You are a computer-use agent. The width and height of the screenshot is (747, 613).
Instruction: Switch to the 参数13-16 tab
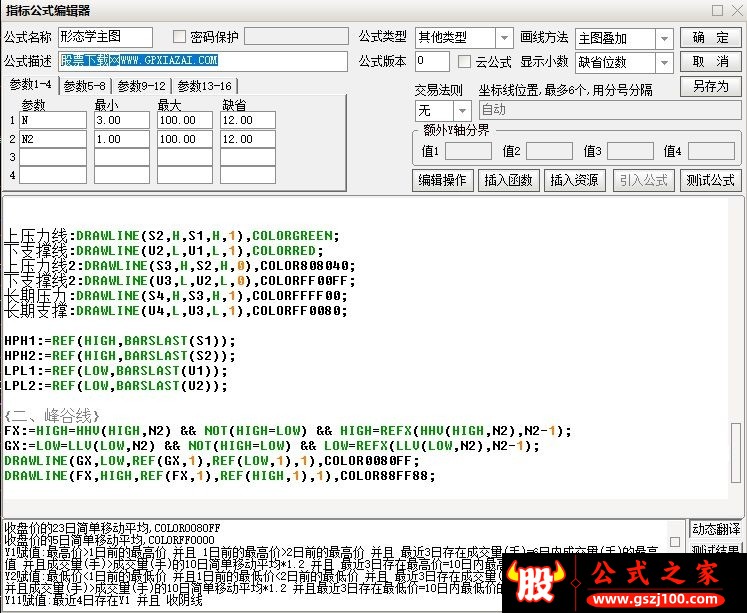click(x=204, y=86)
